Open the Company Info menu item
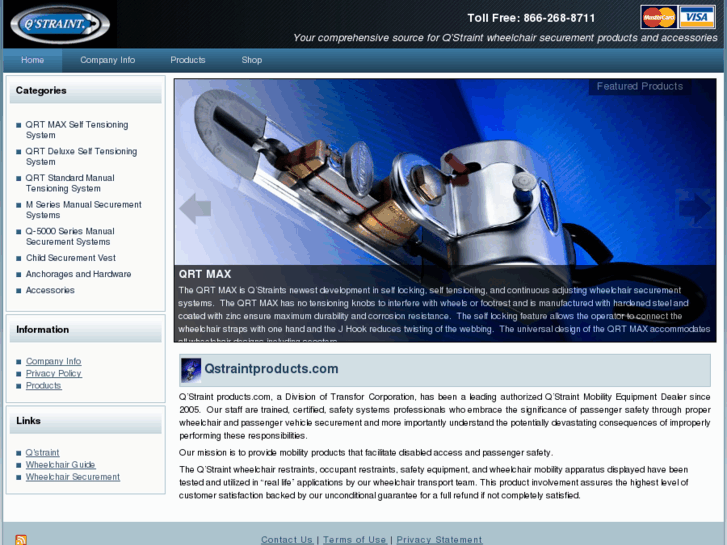This screenshot has height=545, width=727. pos(108,60)
